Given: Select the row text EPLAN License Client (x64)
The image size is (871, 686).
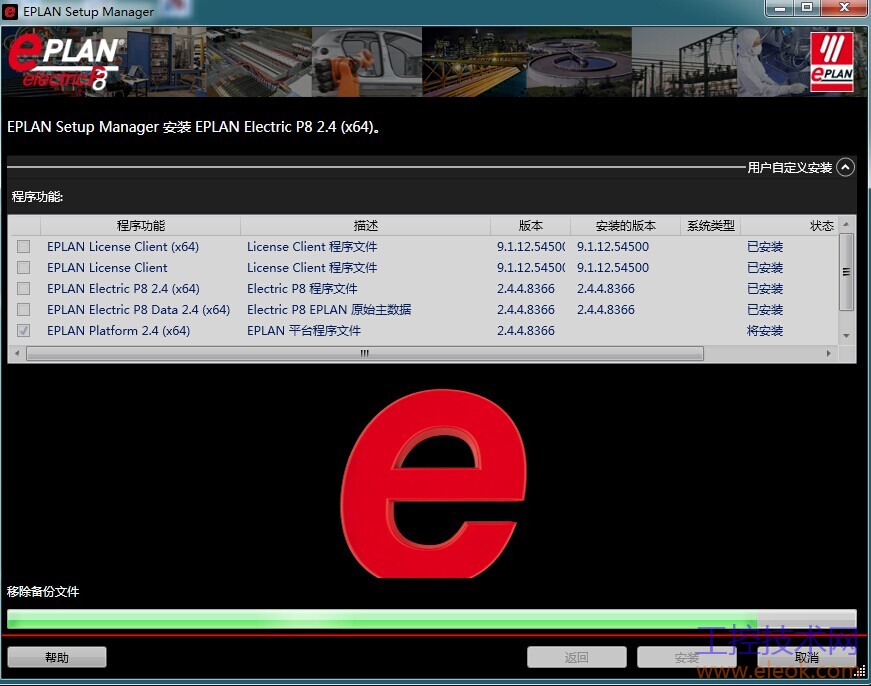Looking at the screenshot, I should [x=123, y=247].
